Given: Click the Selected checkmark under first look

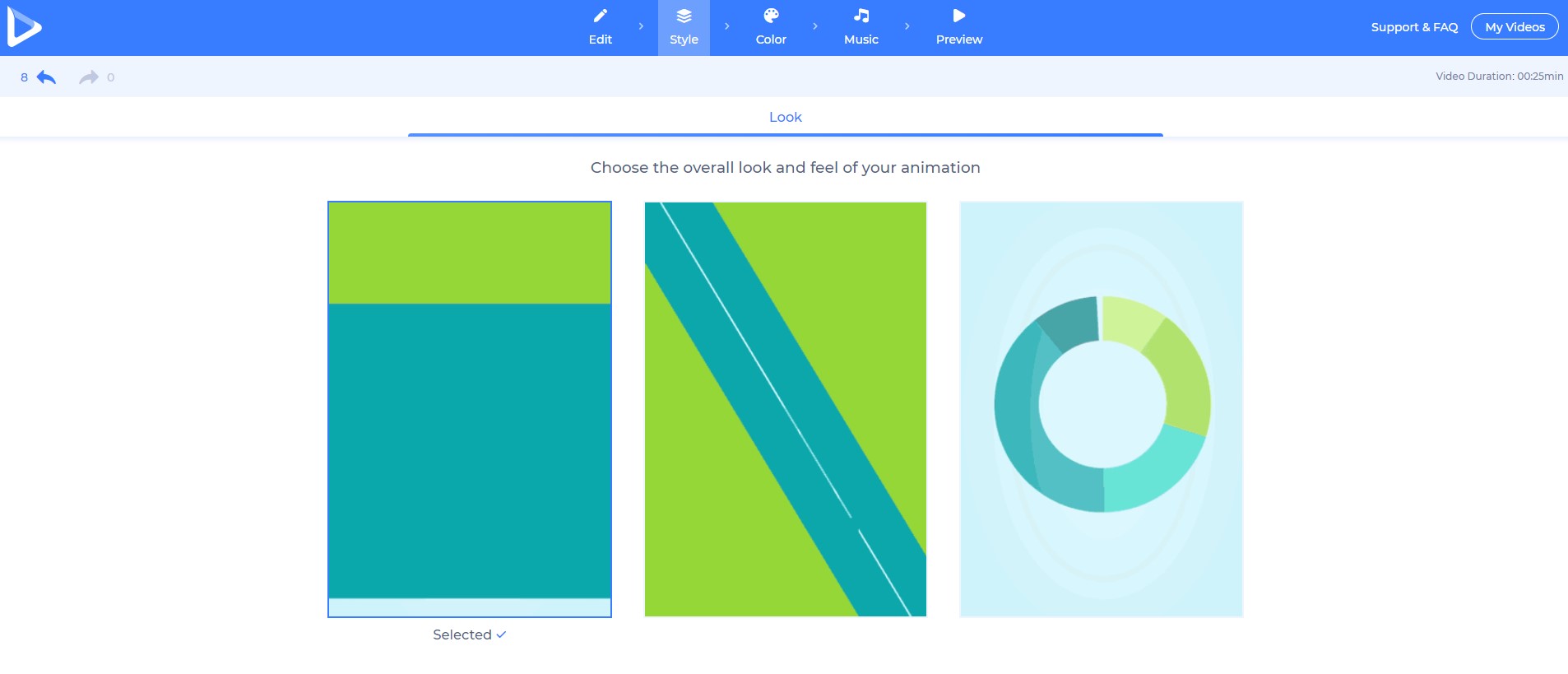Looking at the screenshot, I should coord(501,634).
